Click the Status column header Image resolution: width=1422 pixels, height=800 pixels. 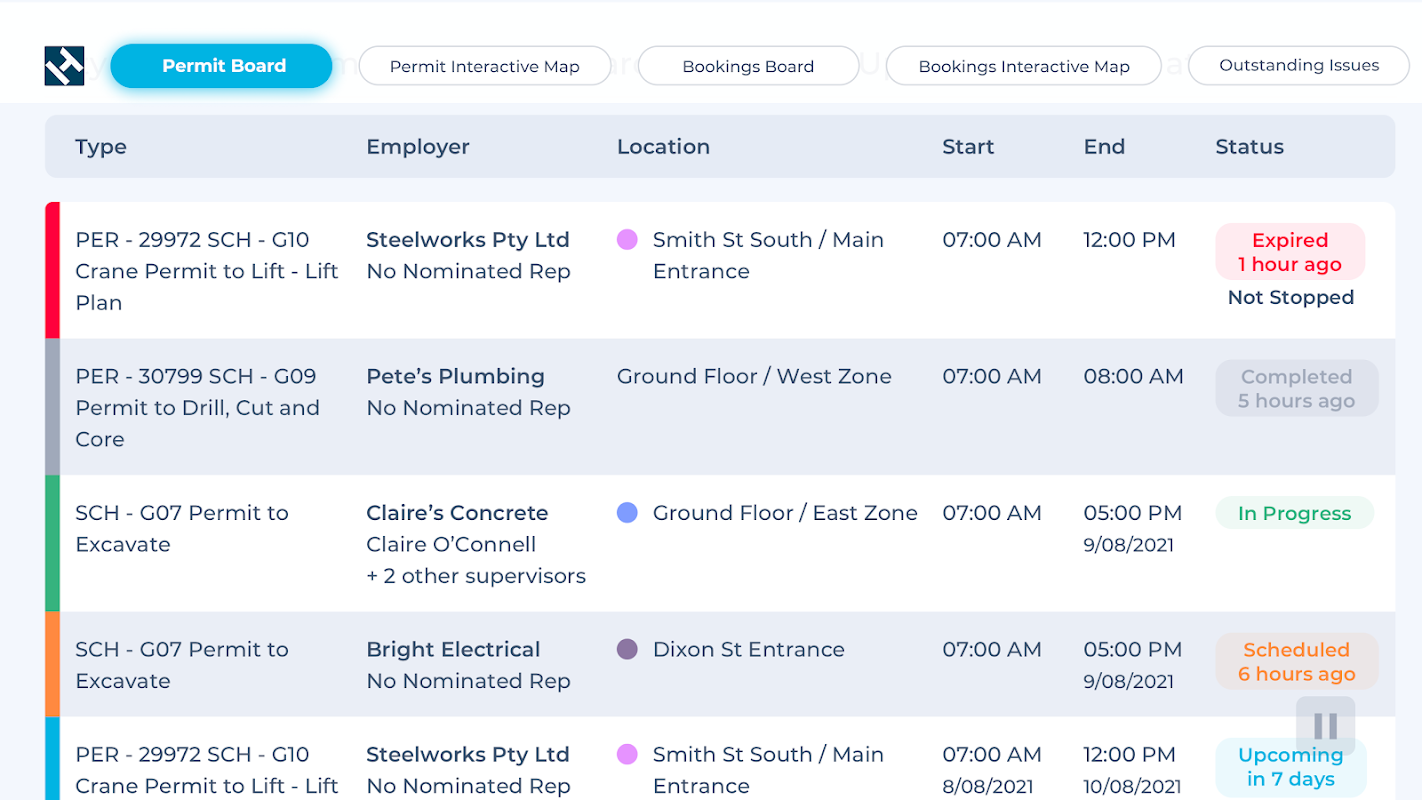tap(1249, 147)
